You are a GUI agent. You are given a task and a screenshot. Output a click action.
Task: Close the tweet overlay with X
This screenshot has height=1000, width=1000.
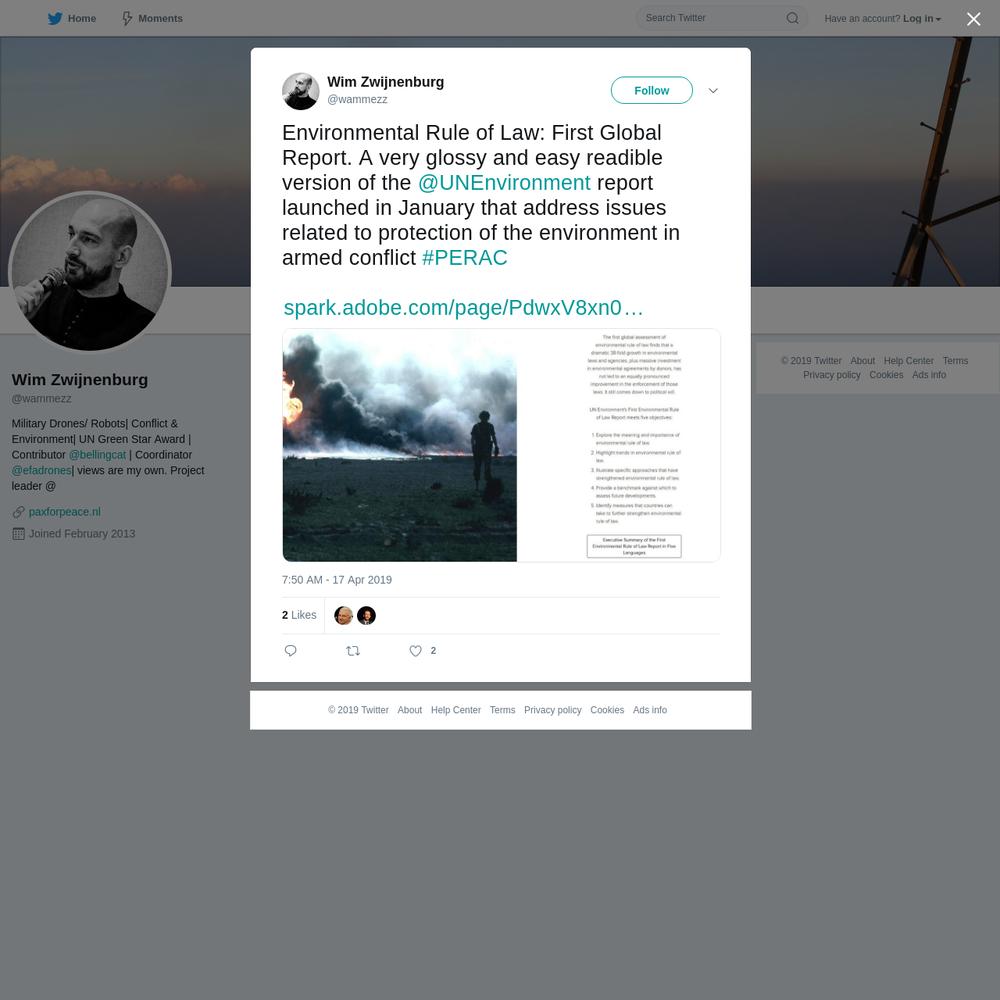(973, 19)
